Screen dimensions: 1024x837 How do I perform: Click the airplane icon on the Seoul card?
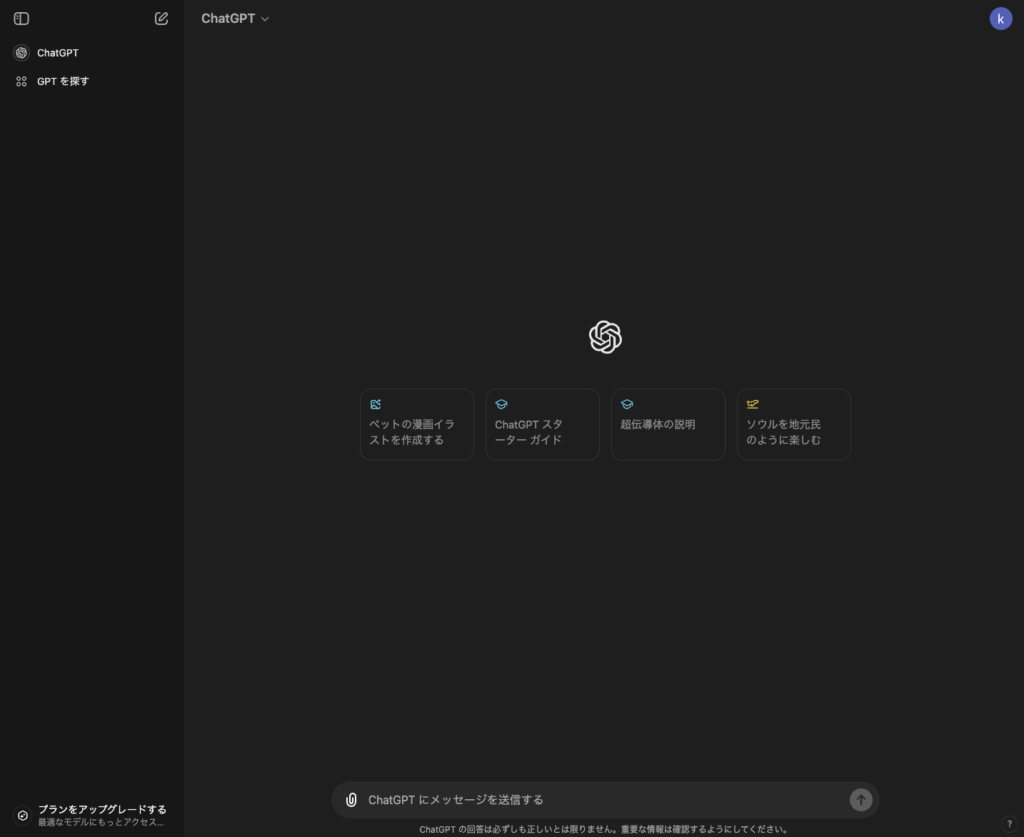pos(753,404)
